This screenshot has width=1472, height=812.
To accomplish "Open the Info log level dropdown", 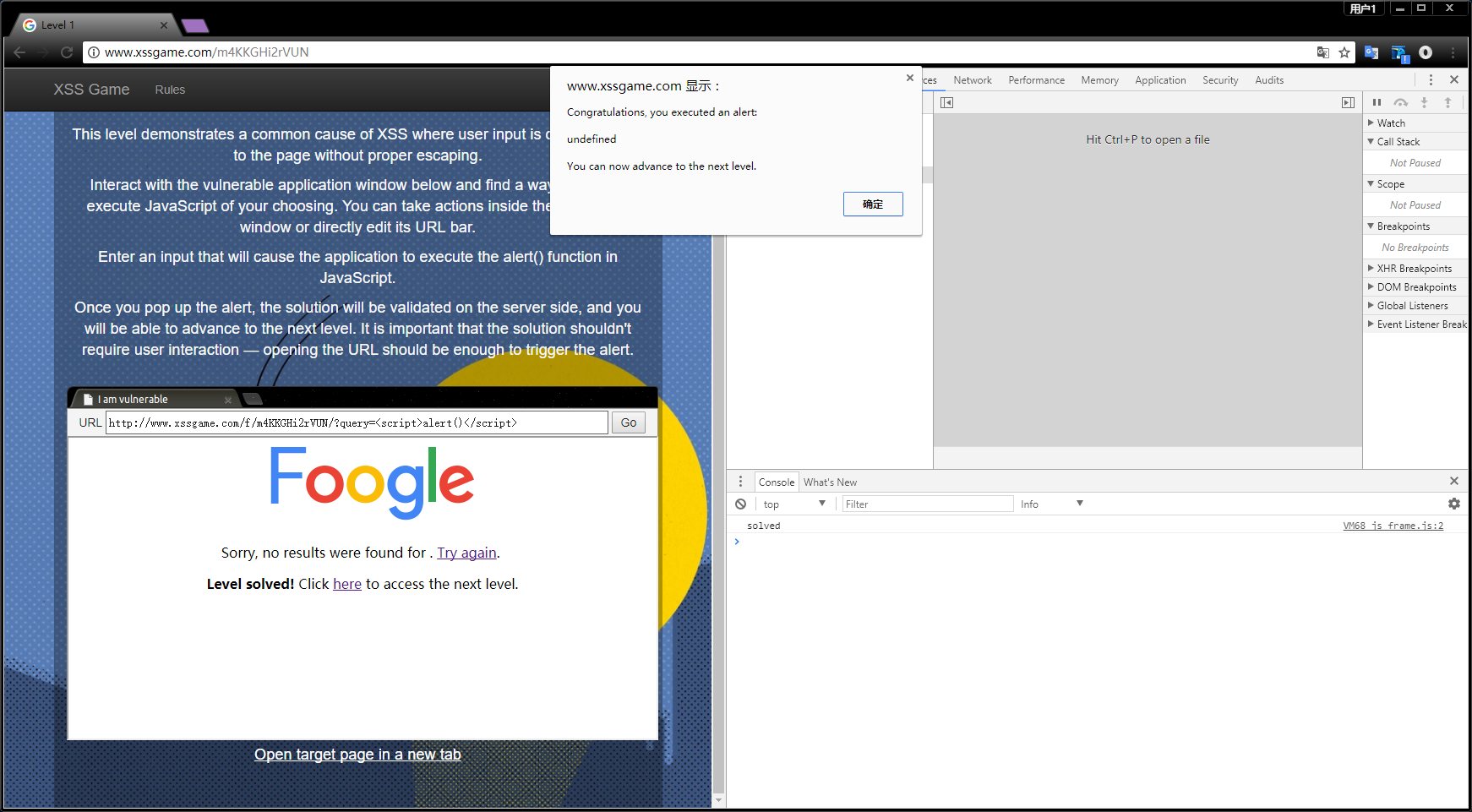I will pyautogui.click(x=1051, y=504).
